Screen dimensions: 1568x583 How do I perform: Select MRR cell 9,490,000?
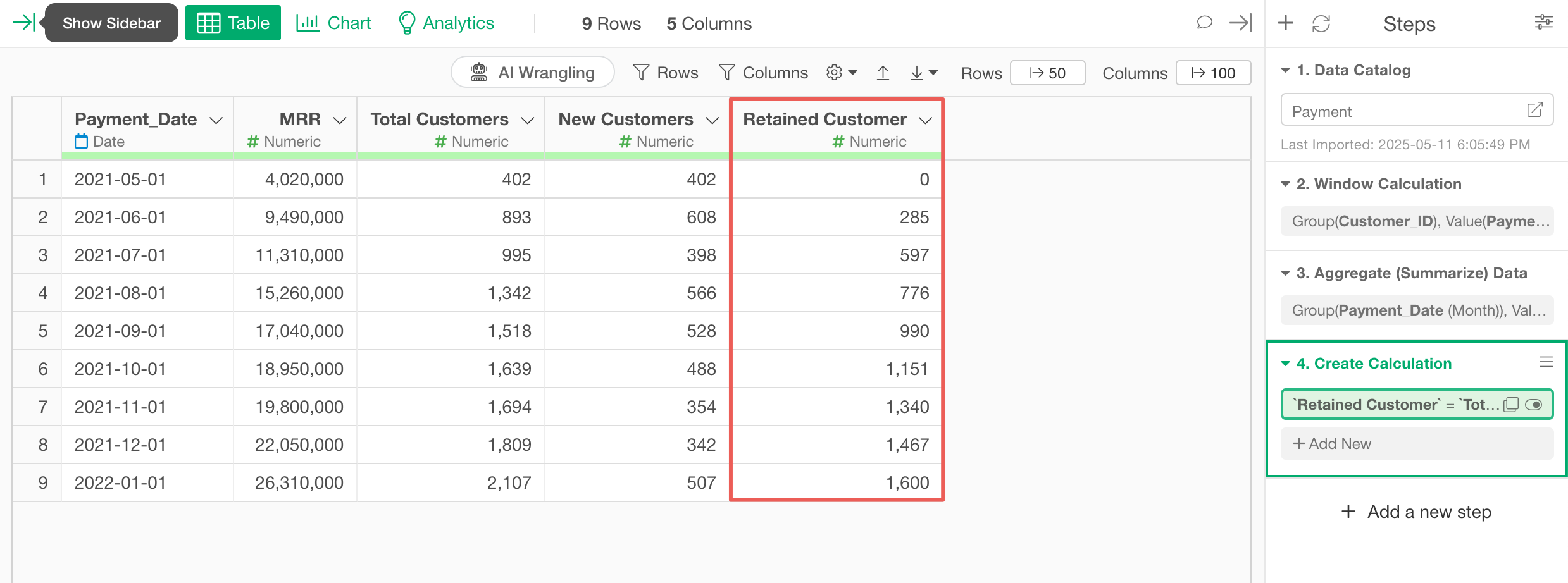point(296,217)
